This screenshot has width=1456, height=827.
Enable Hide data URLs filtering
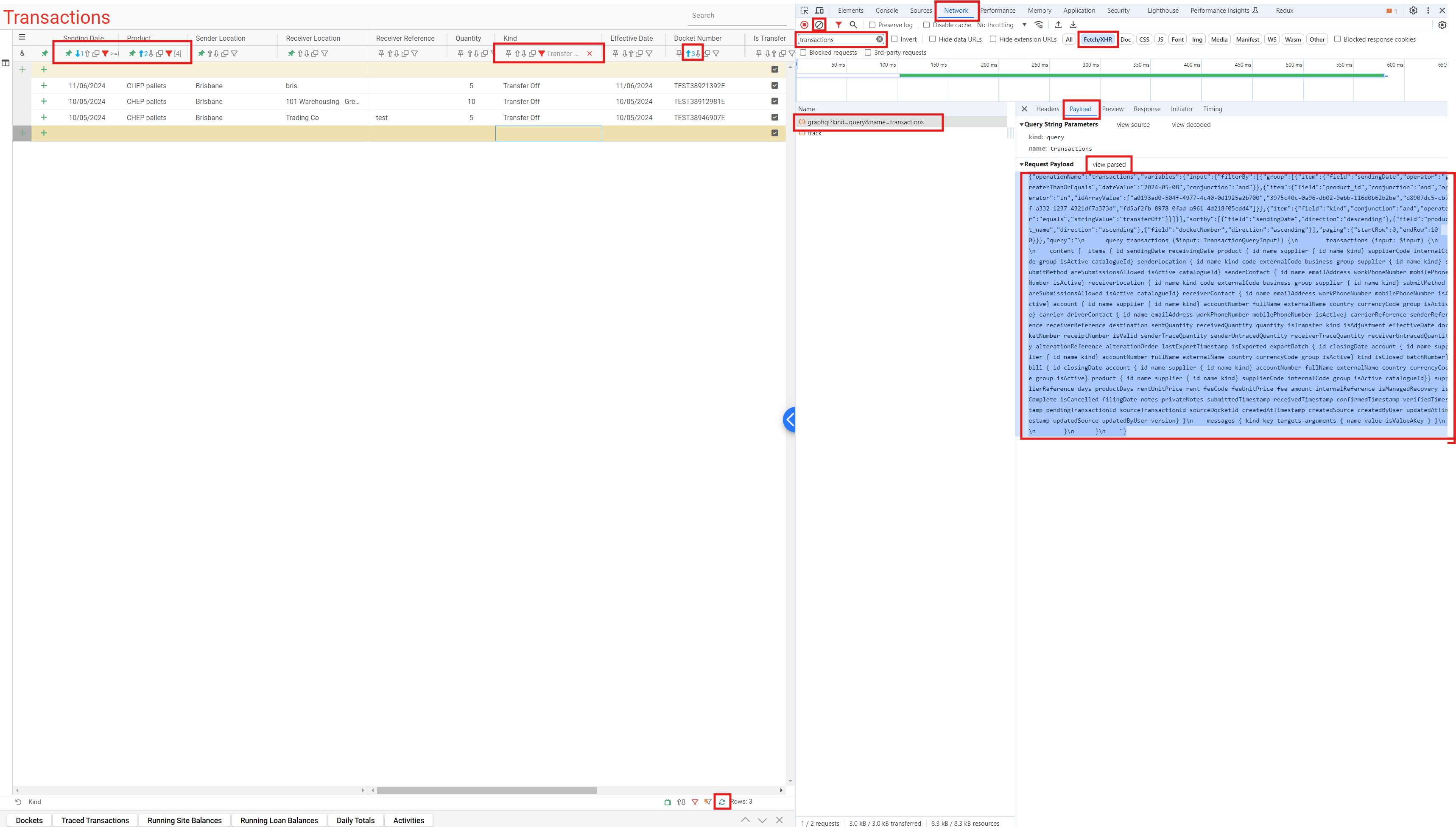click(x=933, y=39)
